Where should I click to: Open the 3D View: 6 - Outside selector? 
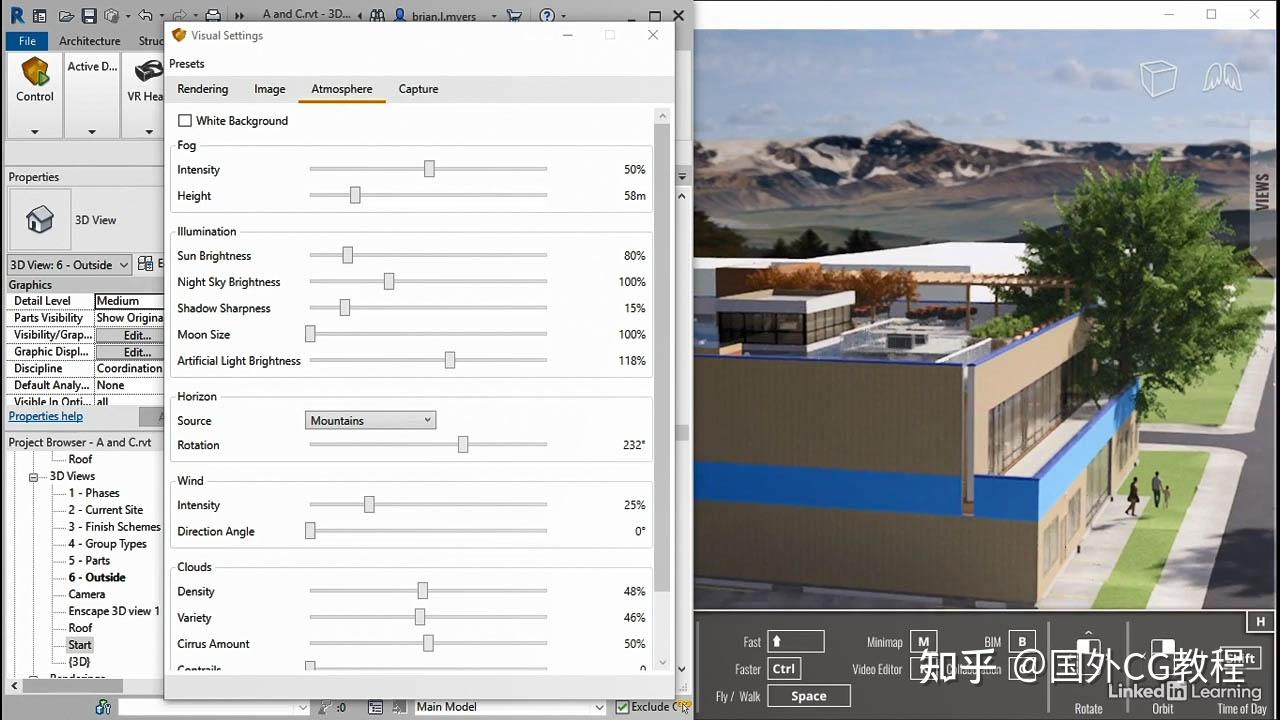click(69, 265)
